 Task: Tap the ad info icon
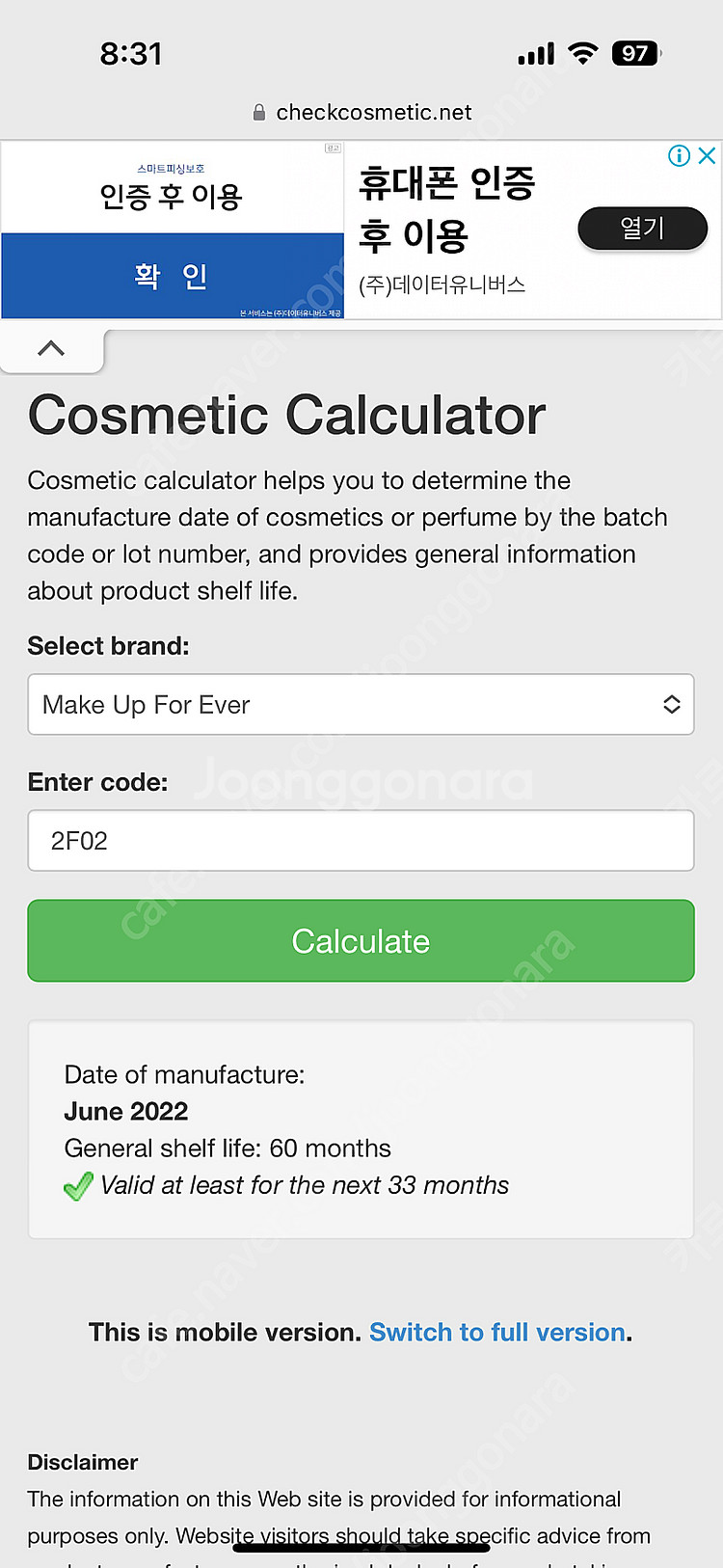tap(680, 155)
